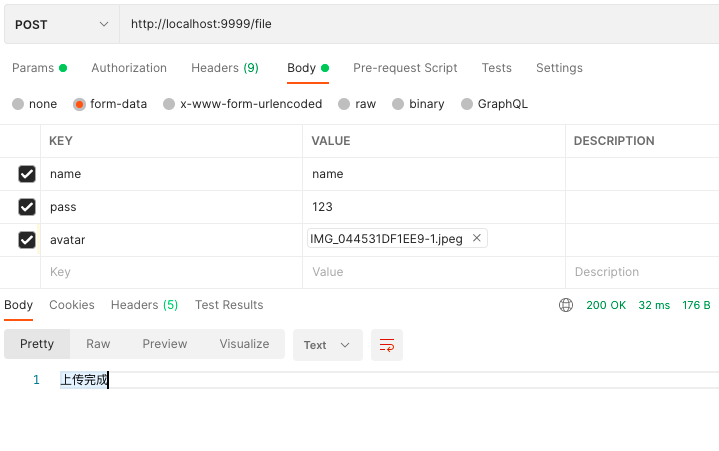
Task: Uncheck the pass row checkbox
Action: click(x=27, y=207)
